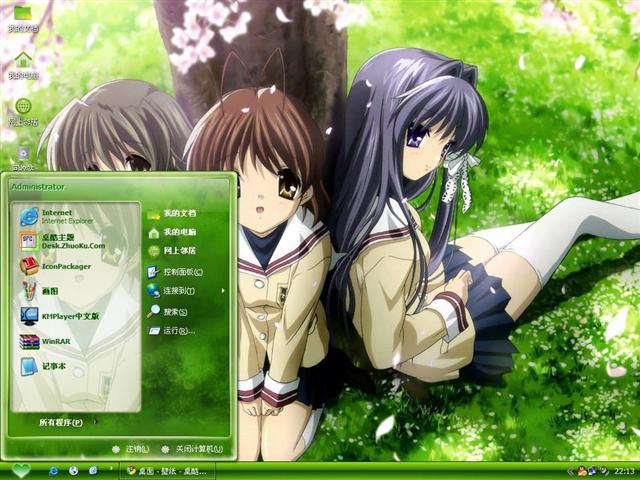This screenshot has height=480, width=640.
Task: Switch to the 桌面 - 壁纸 - 桌酷 taskbar window
Action: pos(167,471)
